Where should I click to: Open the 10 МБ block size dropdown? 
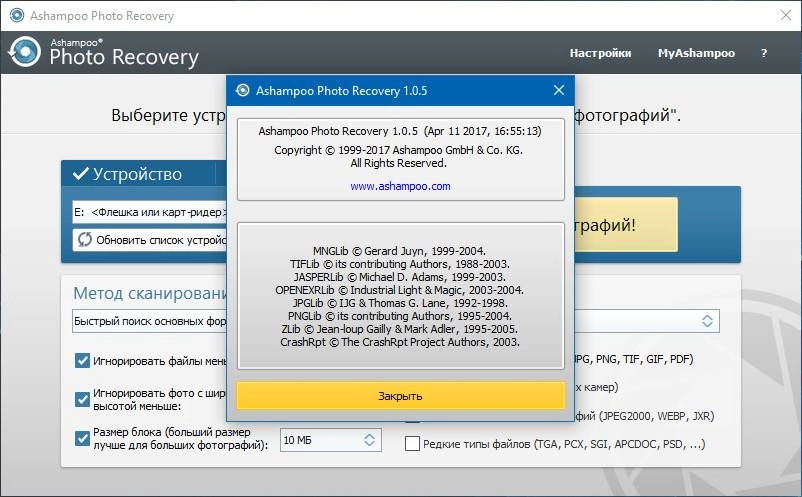click(330, 440)
